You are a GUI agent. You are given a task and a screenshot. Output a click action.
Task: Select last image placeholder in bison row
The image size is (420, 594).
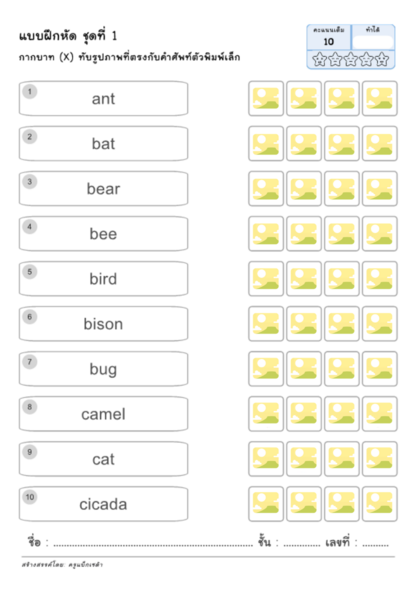pos(379,324)
